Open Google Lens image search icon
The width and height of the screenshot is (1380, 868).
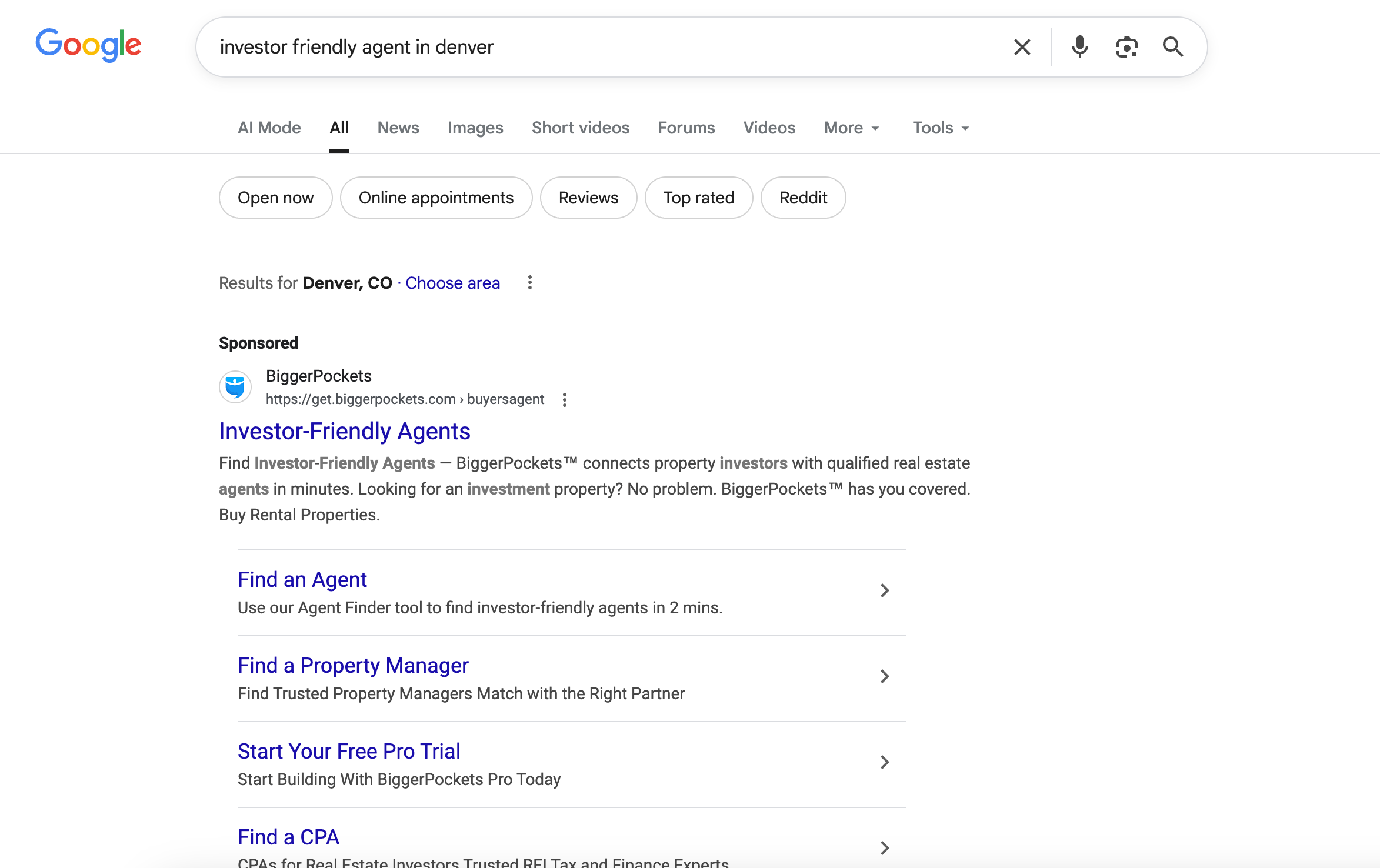[x=1126, y=47]
